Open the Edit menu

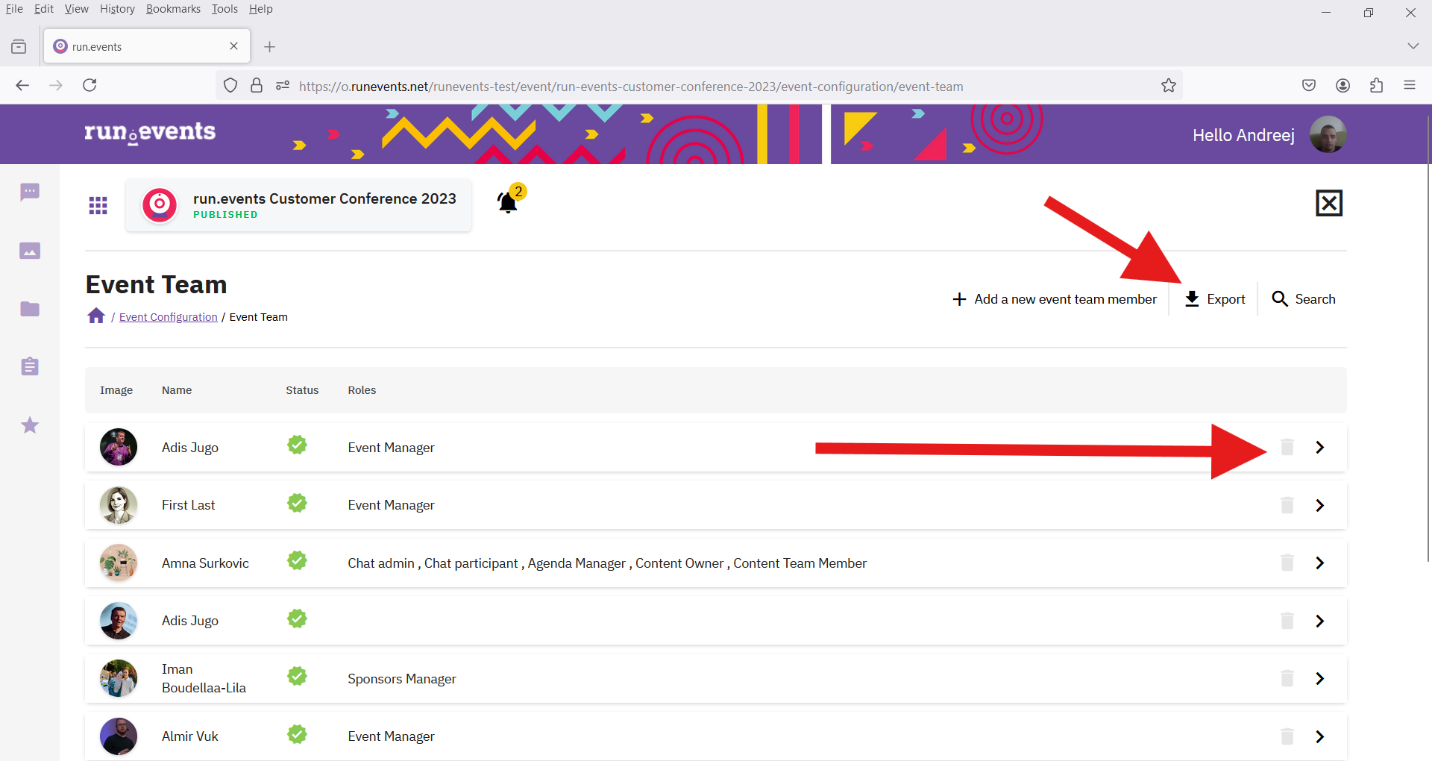click(44, 9)
